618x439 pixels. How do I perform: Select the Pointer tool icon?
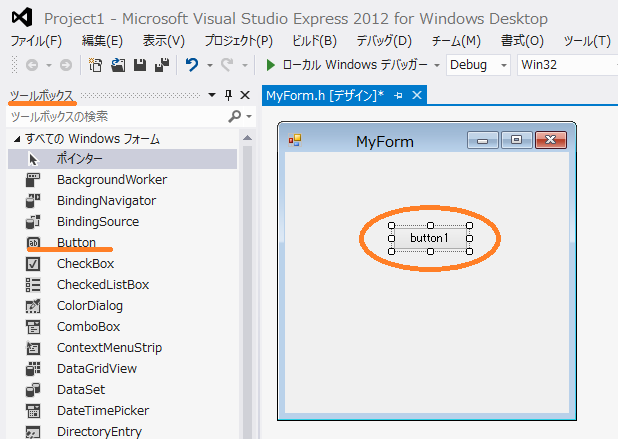[34, 159]
